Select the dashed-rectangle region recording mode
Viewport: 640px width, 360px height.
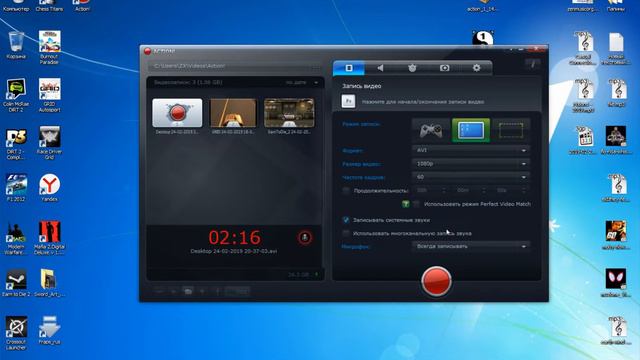point(511,131)
